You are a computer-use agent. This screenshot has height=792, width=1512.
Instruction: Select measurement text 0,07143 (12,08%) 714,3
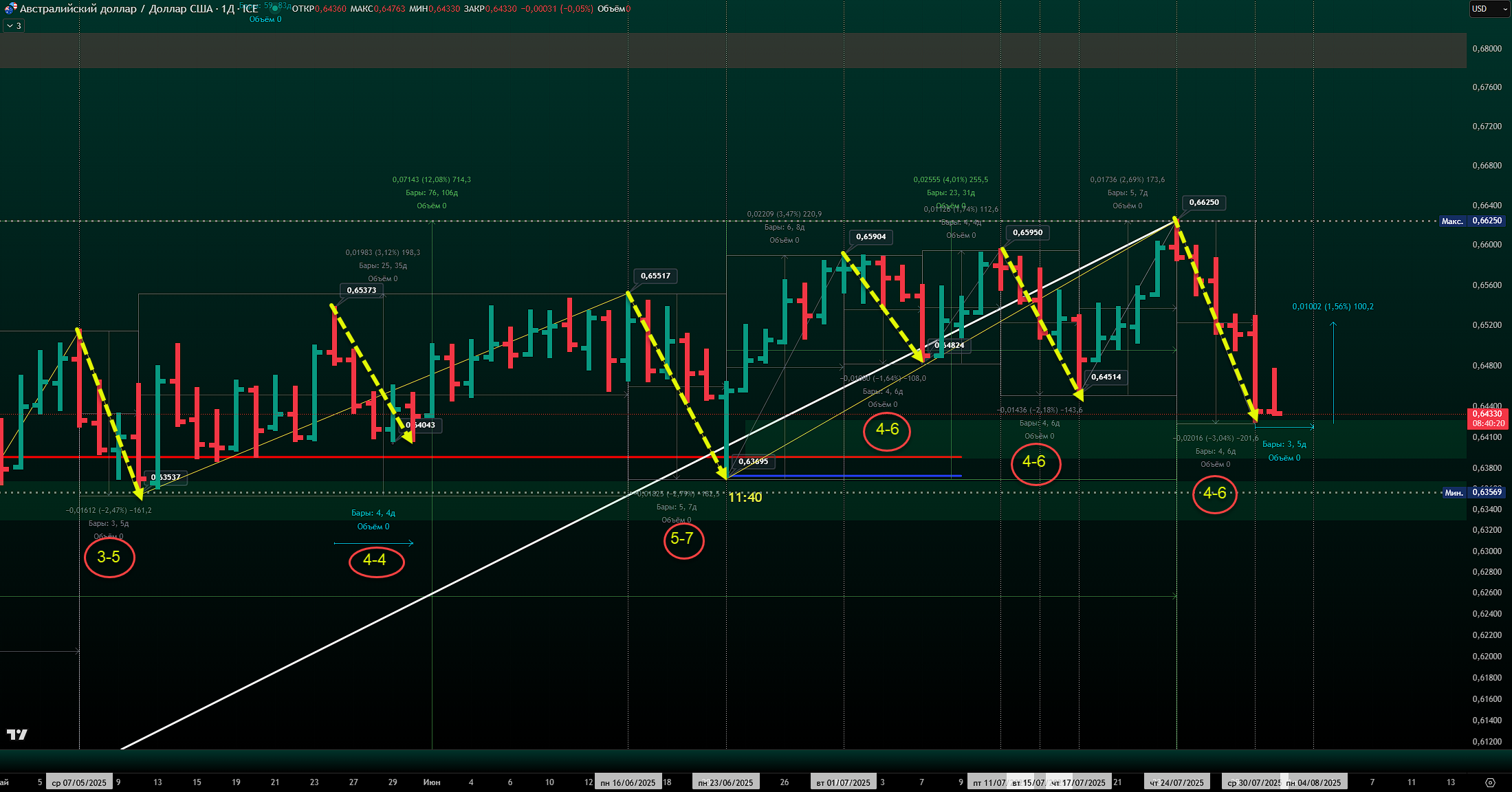tap(432, 179)
